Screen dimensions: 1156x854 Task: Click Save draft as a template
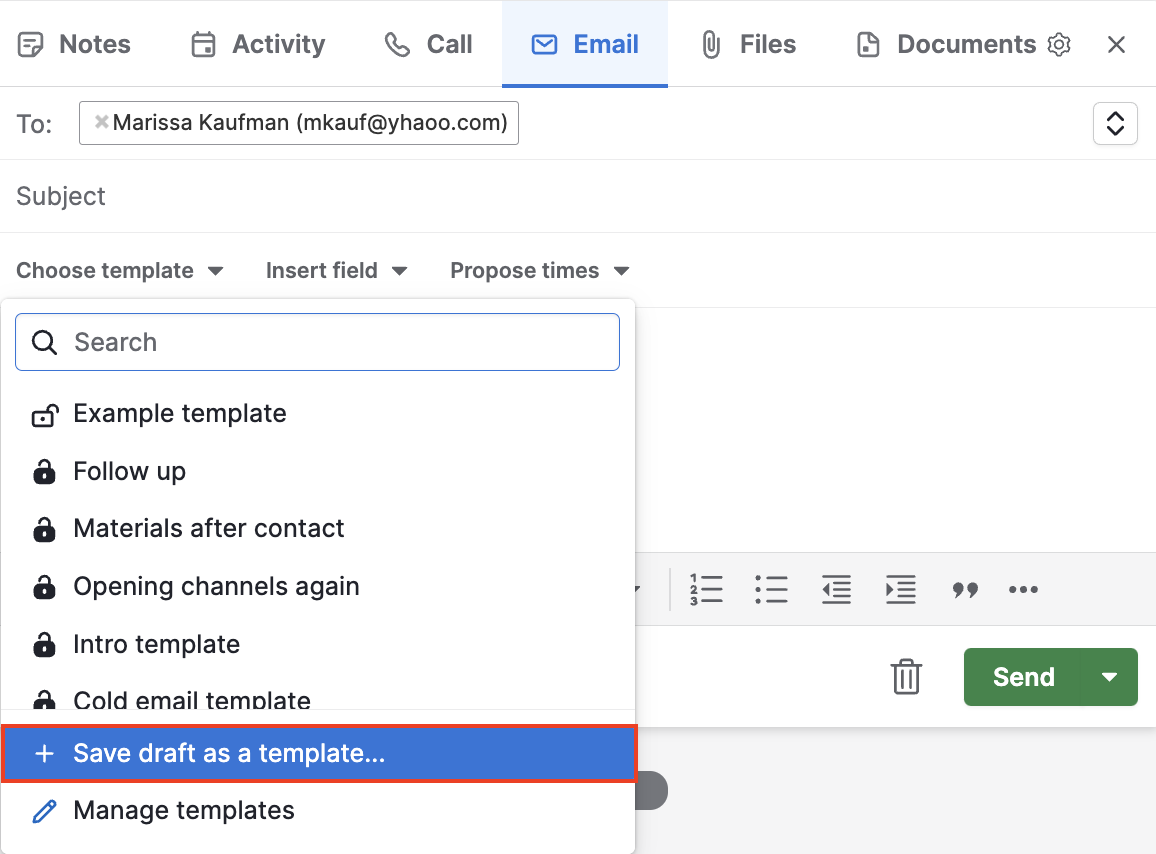tap(228, 753)
